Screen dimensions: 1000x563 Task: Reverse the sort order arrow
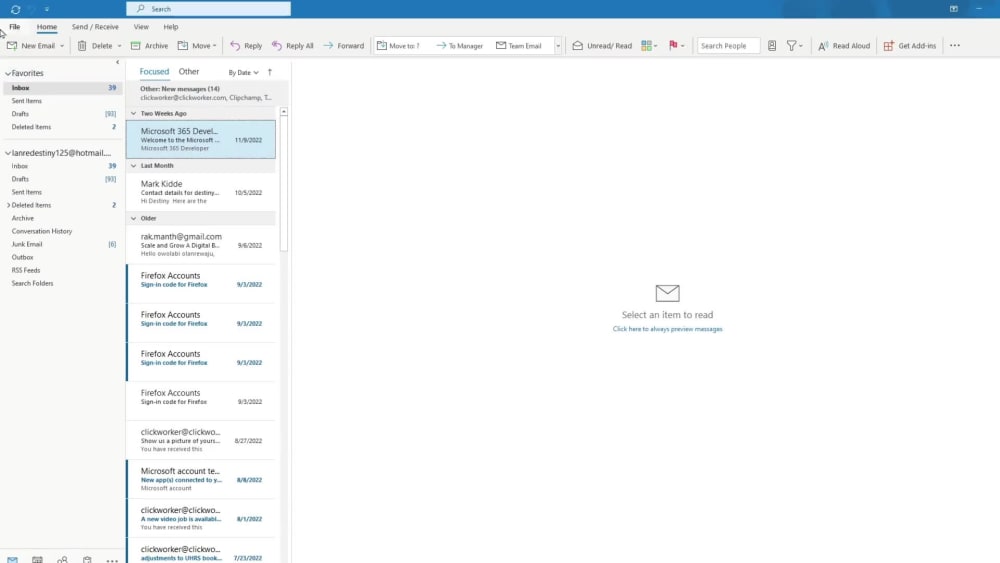pyautogui.click(x=270, y=72)
